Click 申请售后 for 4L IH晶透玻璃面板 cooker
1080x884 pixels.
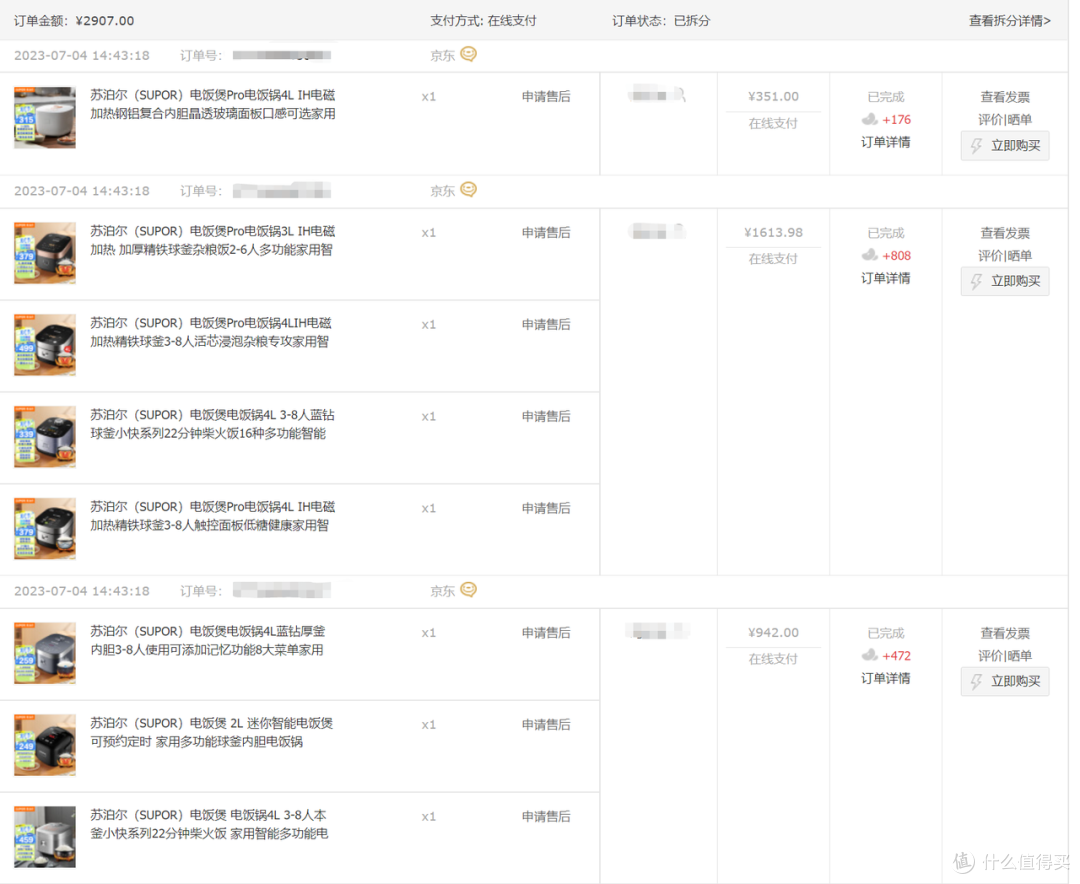[x=546, y=96]
